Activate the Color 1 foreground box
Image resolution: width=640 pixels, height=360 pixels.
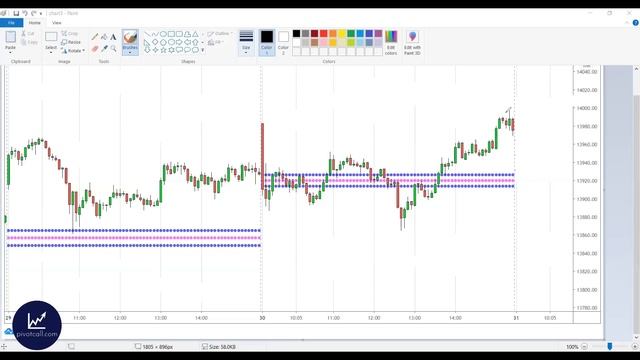pyautogui.click(x=267, y=42)
